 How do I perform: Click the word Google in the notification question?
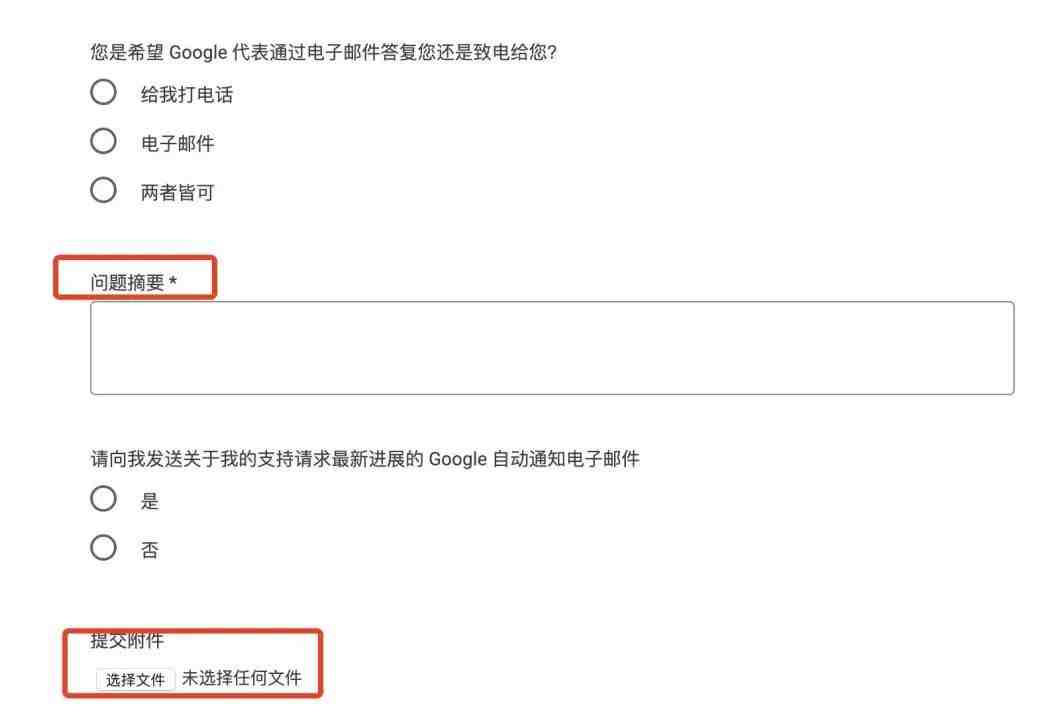tap(458, 459)
